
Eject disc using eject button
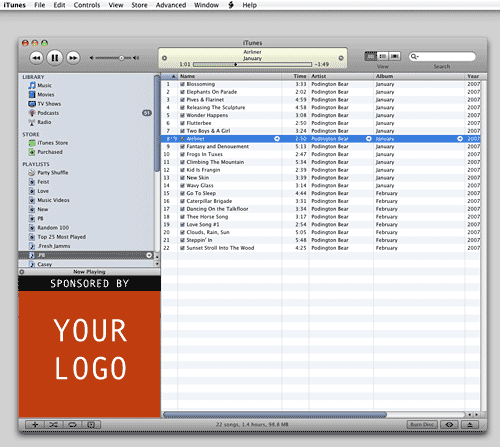(x=470, y=425)
